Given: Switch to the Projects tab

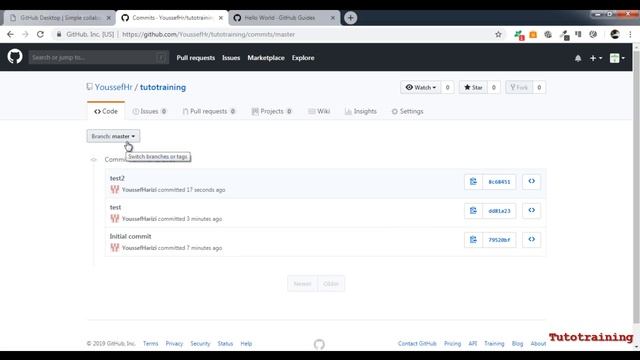Looking at the screenshot, I should pos(271,111).
